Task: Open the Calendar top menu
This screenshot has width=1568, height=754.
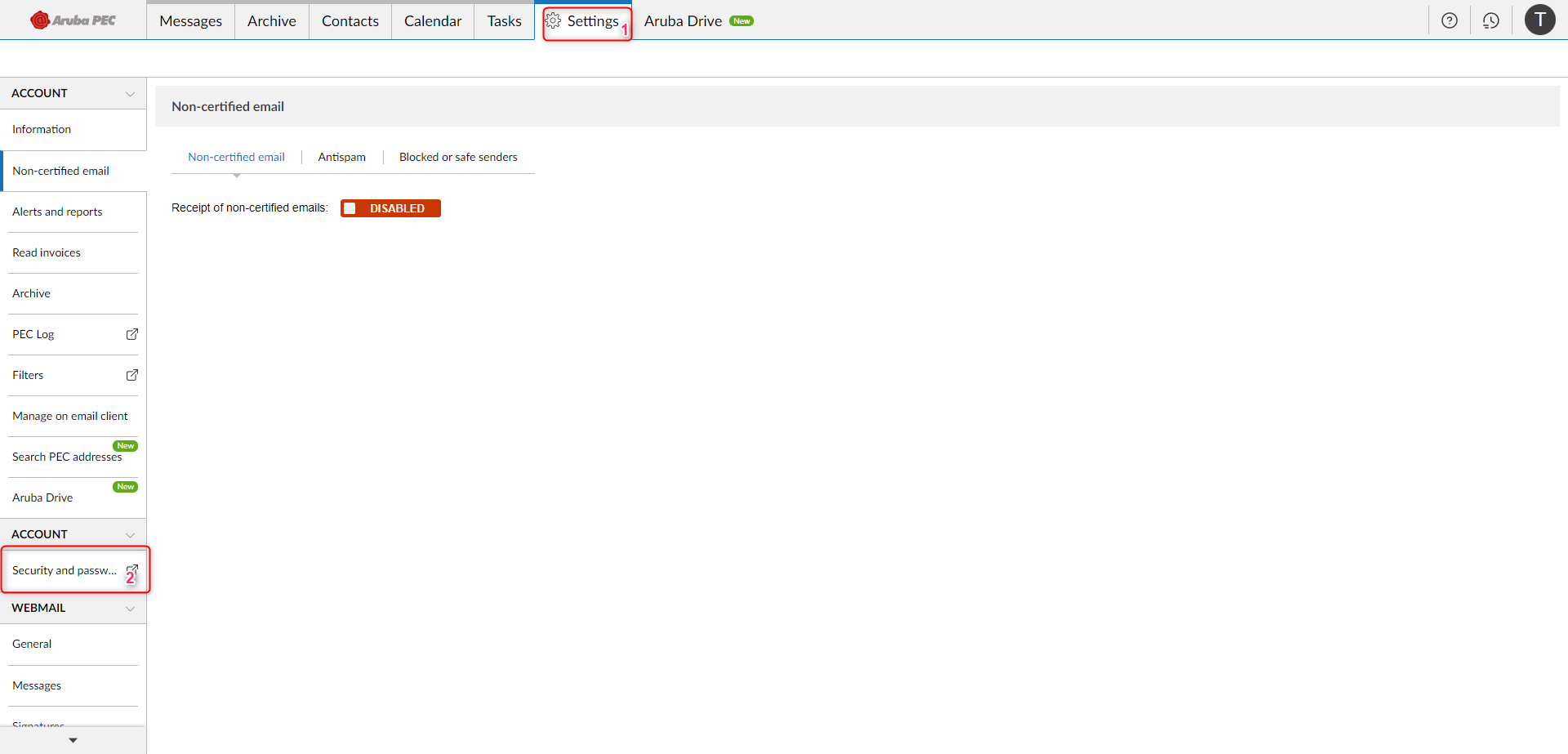Action: click(432, 21)
